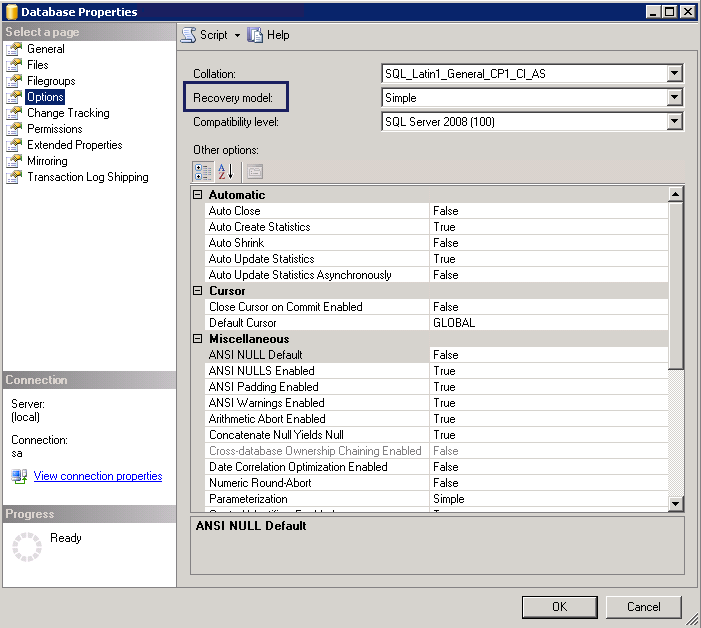The width and height of the screenshot is (701, 628).
Task: Click the Script button label
Action: coord(214,35)
